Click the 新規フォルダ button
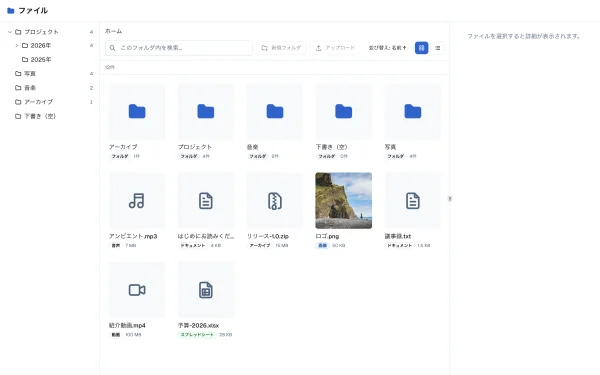600x375 pixels. [281, 48]
